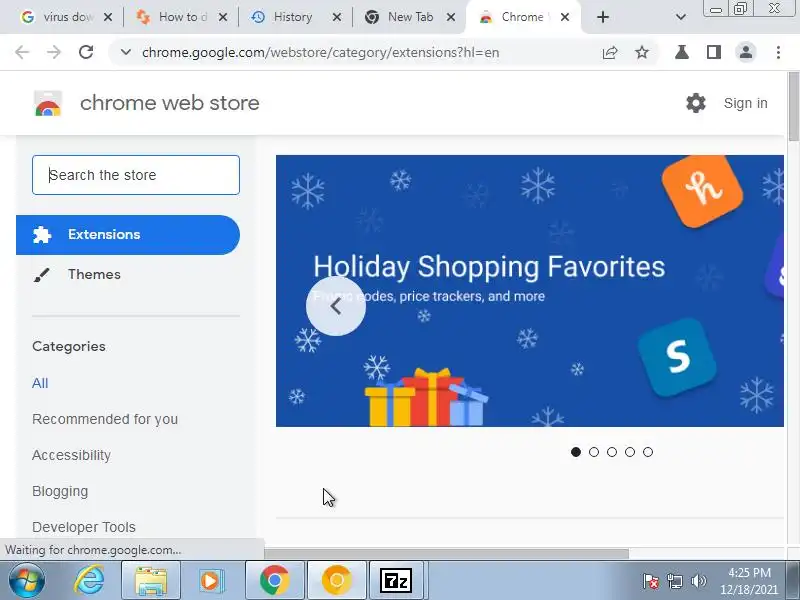
Task: Expand the site info chevron in address bar
Action: [x=126, y=52]
